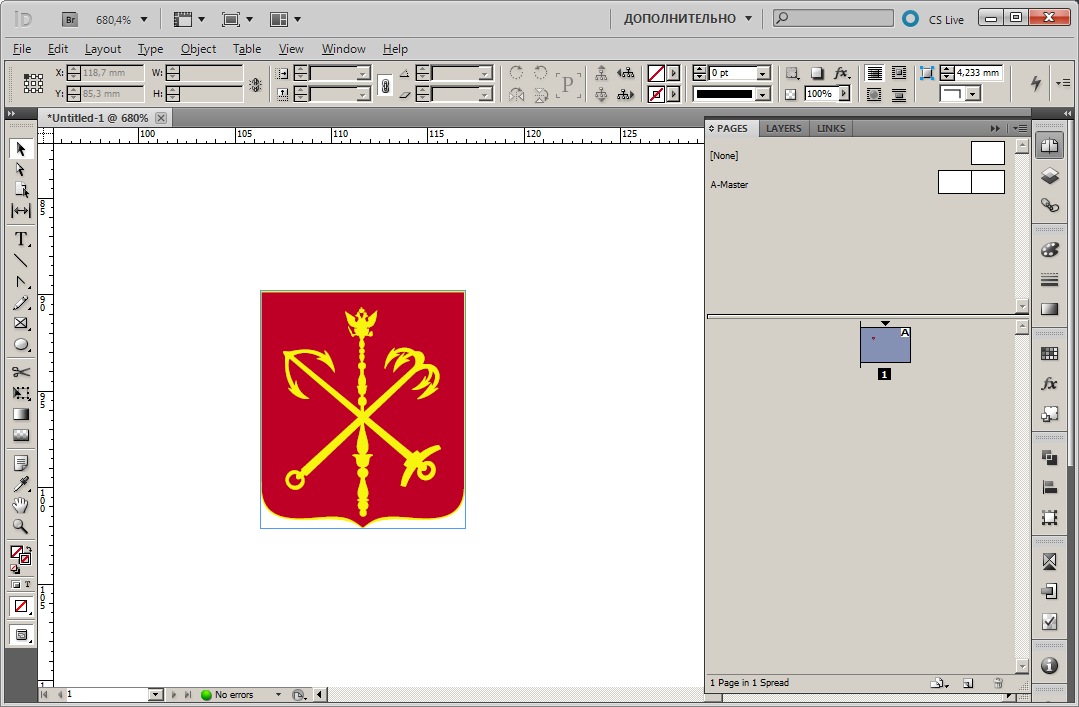Choose the Gradient Swatch tool
The width and height of the screenshot is (1079, 707).
tap(21, 414)
